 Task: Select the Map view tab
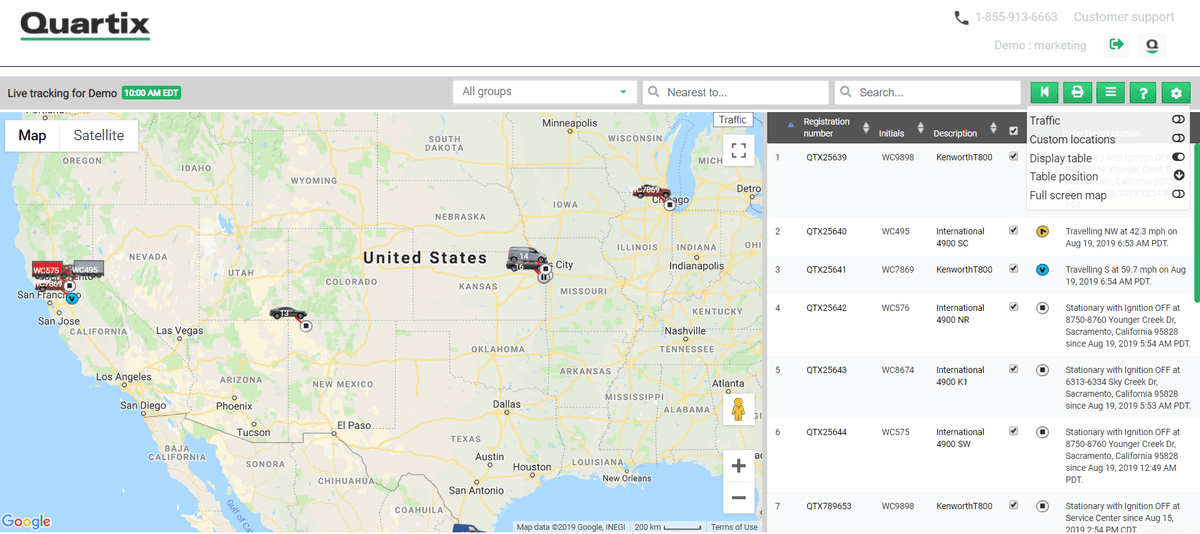[x=33, y=135]
